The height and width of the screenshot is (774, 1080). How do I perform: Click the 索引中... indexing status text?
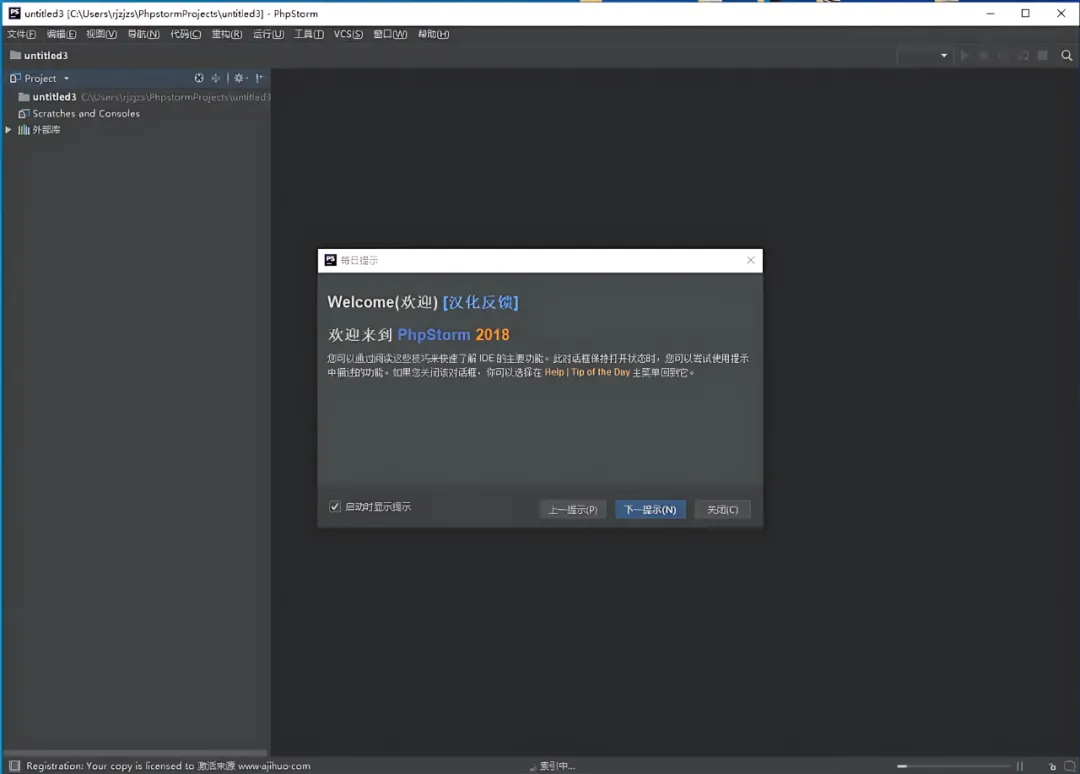(557, 766)
